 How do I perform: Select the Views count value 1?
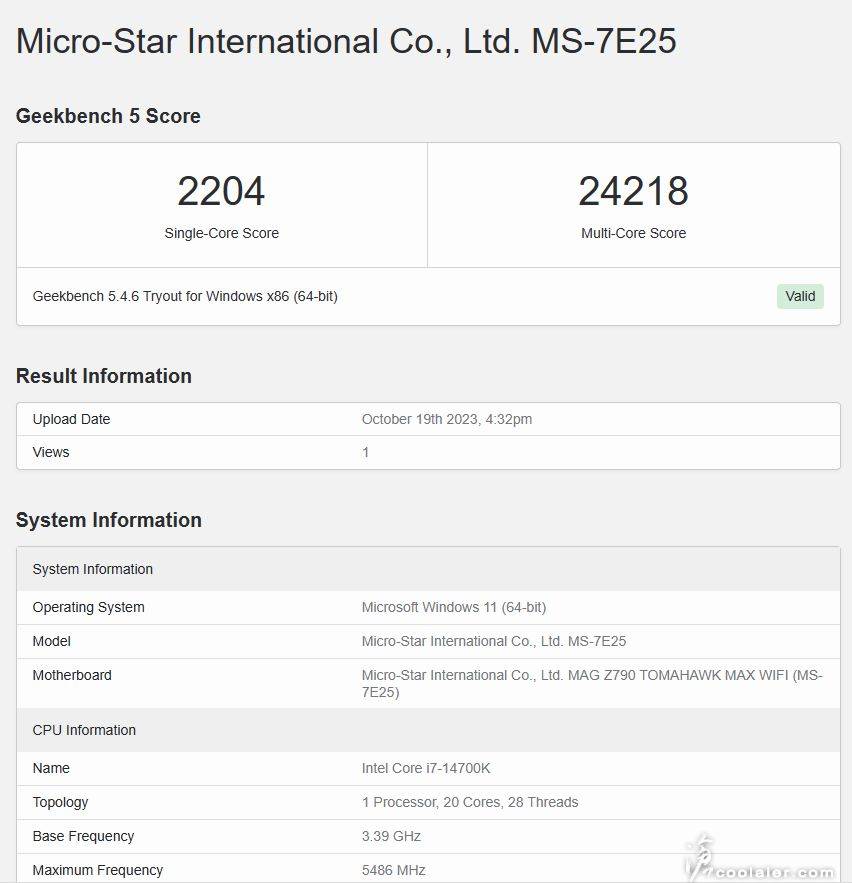point(365,452)
